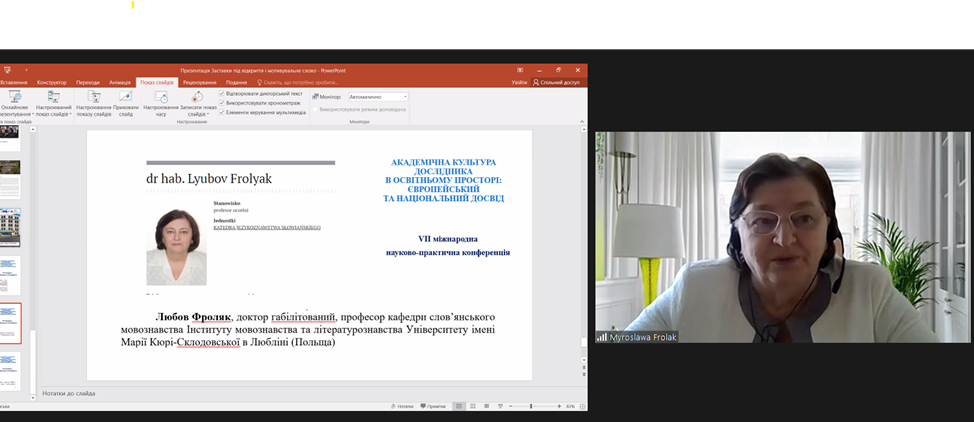Click Rehearse Timings (Настроювання часу) icon
This screenshot has width=974, height=422.
pyautogui.click(x=160, y=97)
